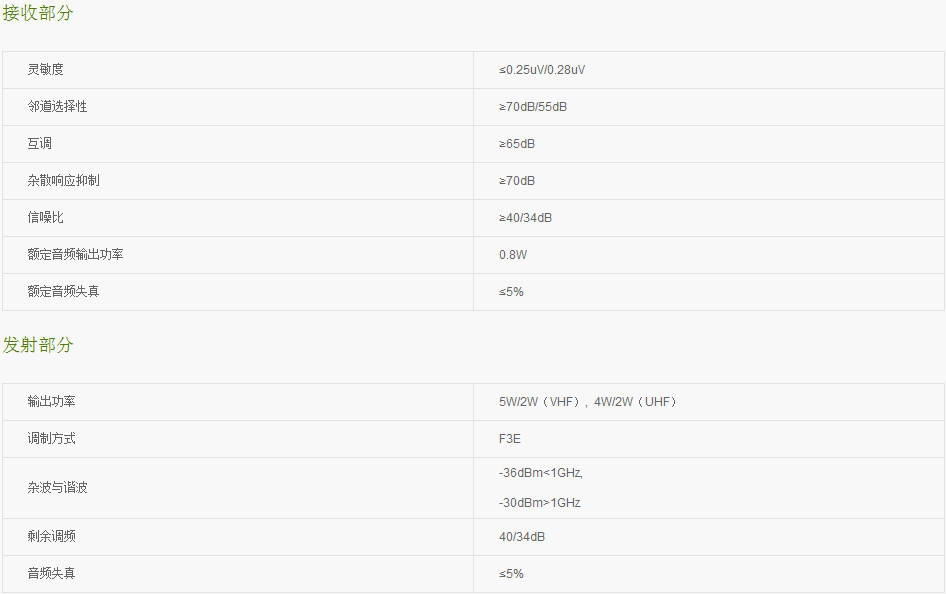Select the 杂散响应抑制 row label

[63, 180]
